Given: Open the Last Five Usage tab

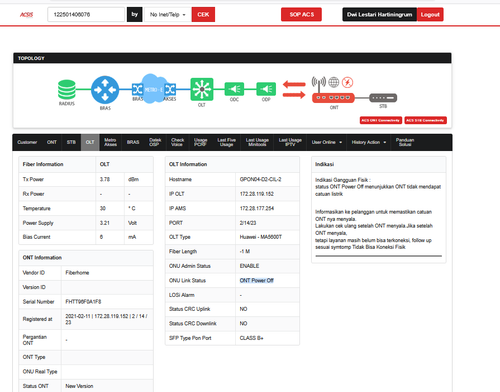Looking at the screenshot, I should click(x=226, y=142).
